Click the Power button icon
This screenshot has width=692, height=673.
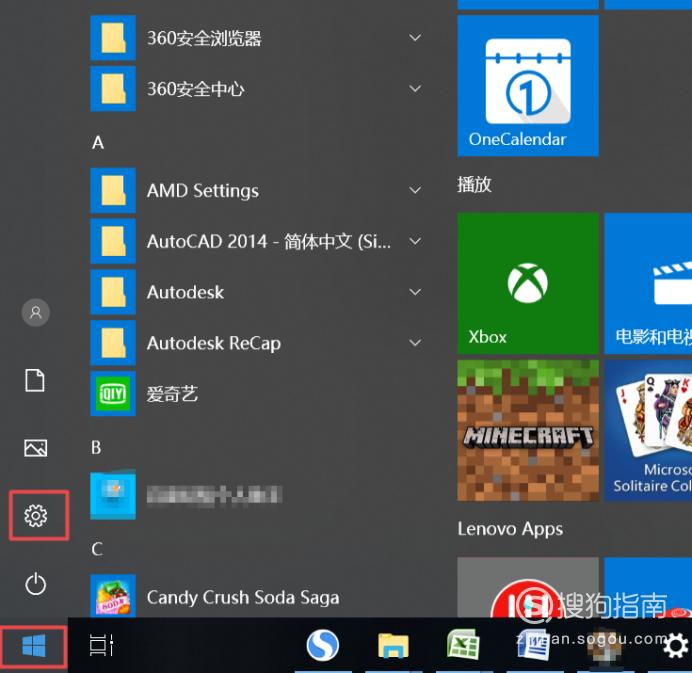click(x=35, y=584)
